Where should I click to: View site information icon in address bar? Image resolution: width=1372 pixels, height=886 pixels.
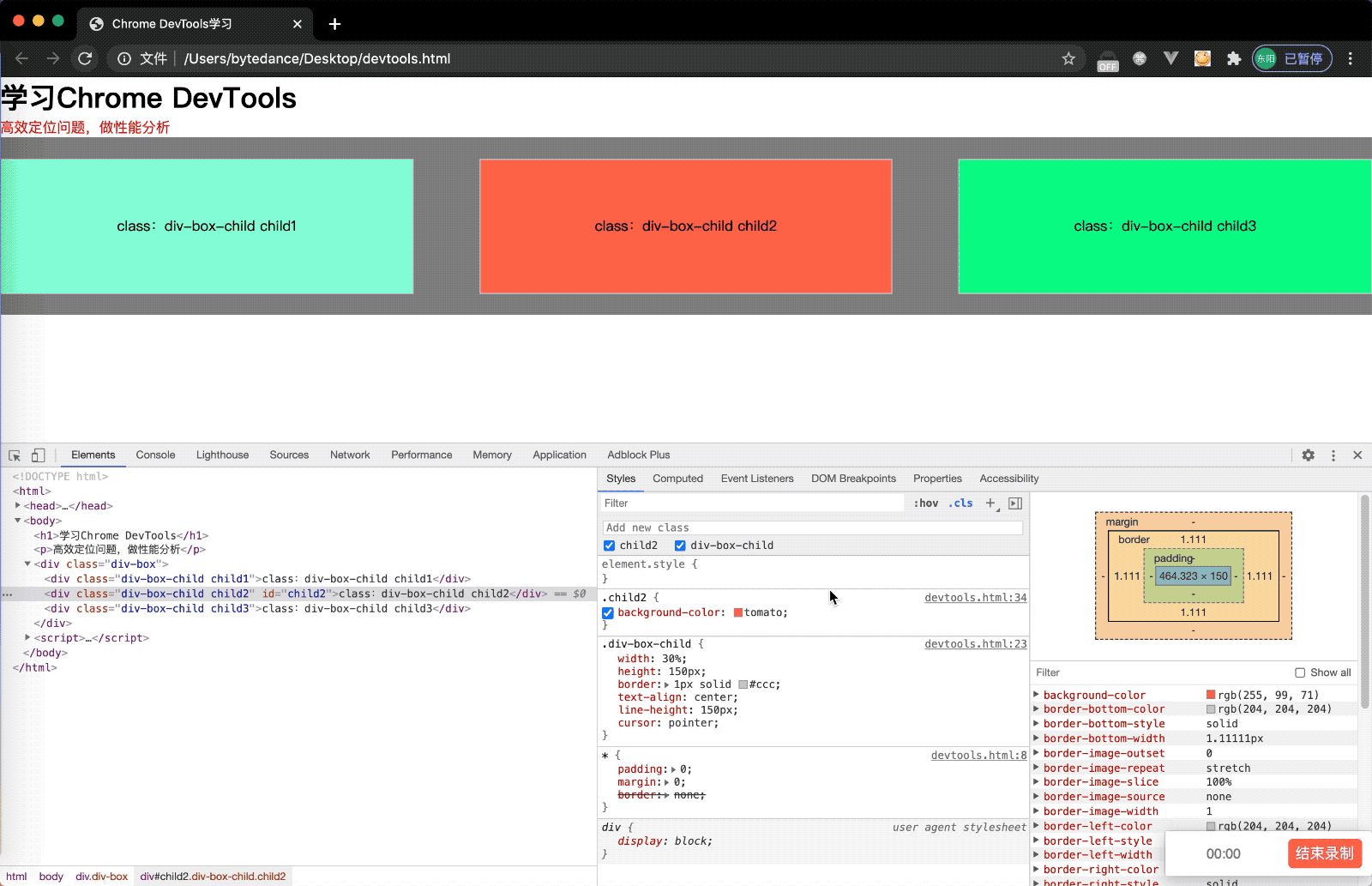click(x=124, y=58)
